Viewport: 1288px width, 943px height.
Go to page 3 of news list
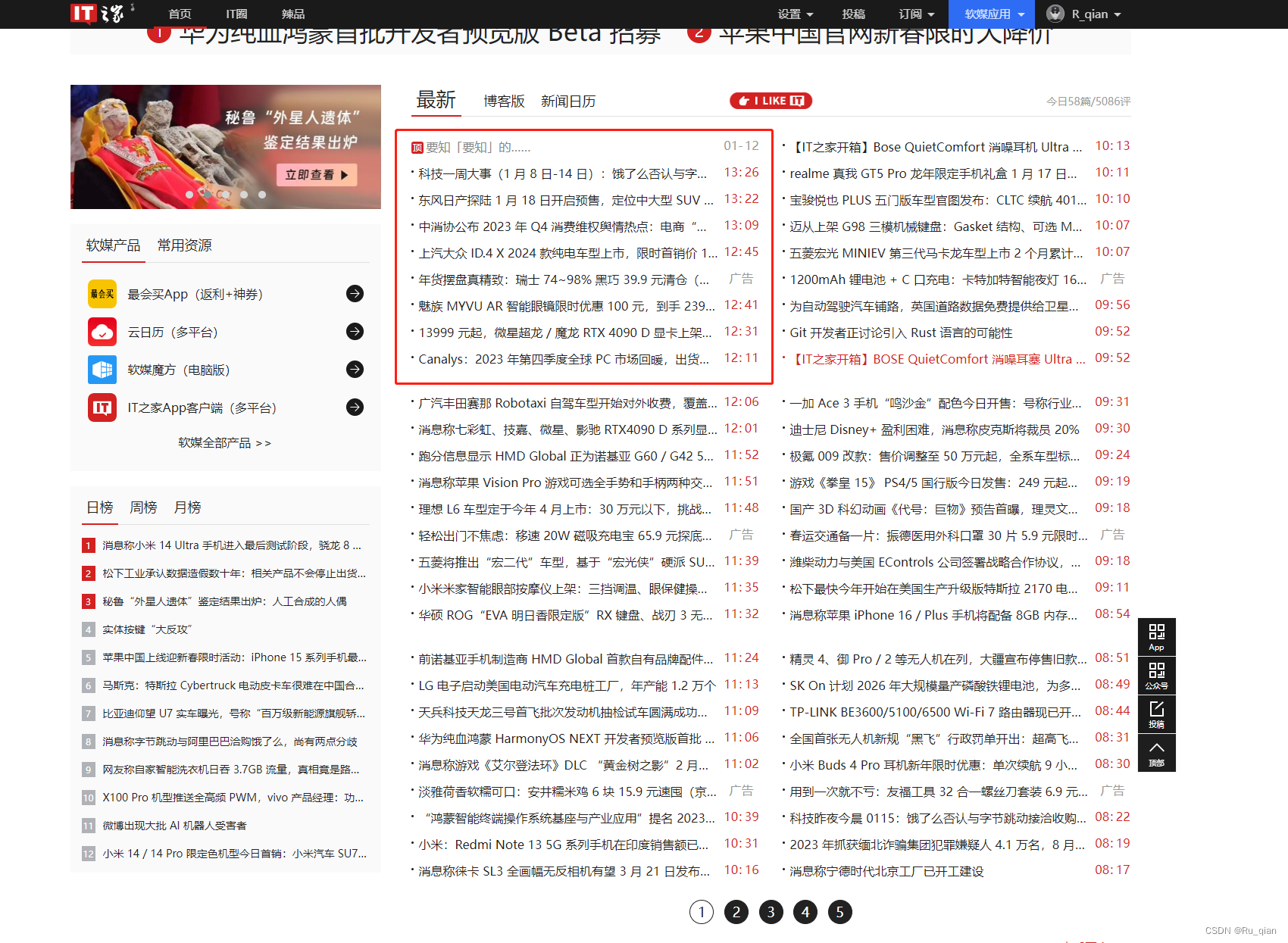click(x=771, y=912)
